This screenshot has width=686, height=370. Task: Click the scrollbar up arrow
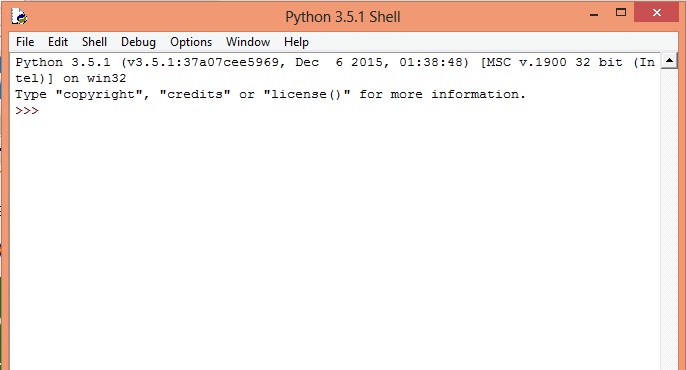tap(669, 60)
